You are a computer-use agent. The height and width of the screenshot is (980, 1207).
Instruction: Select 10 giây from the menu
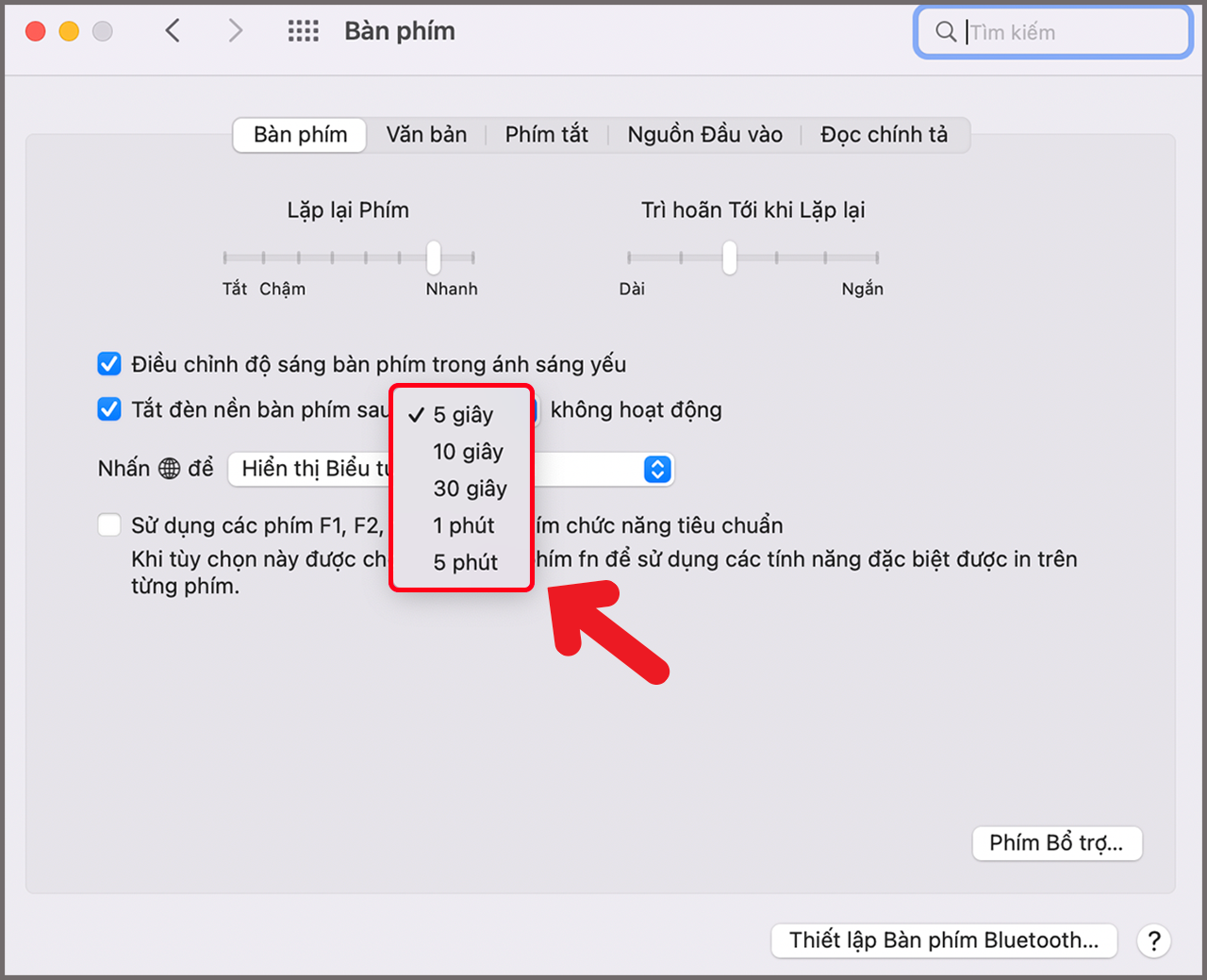coord(462,452)
